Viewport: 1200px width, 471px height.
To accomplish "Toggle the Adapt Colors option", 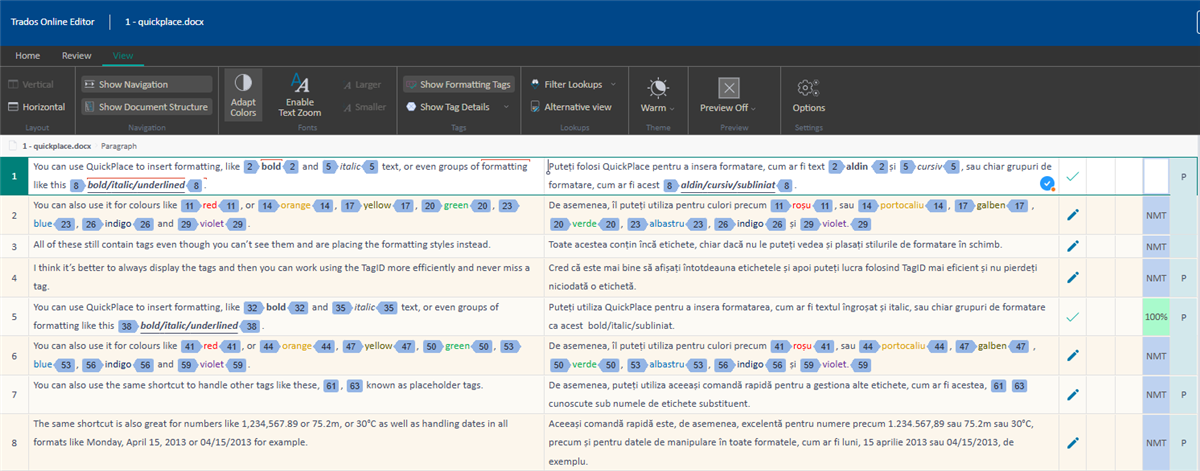I will click(x=242, y=95).
